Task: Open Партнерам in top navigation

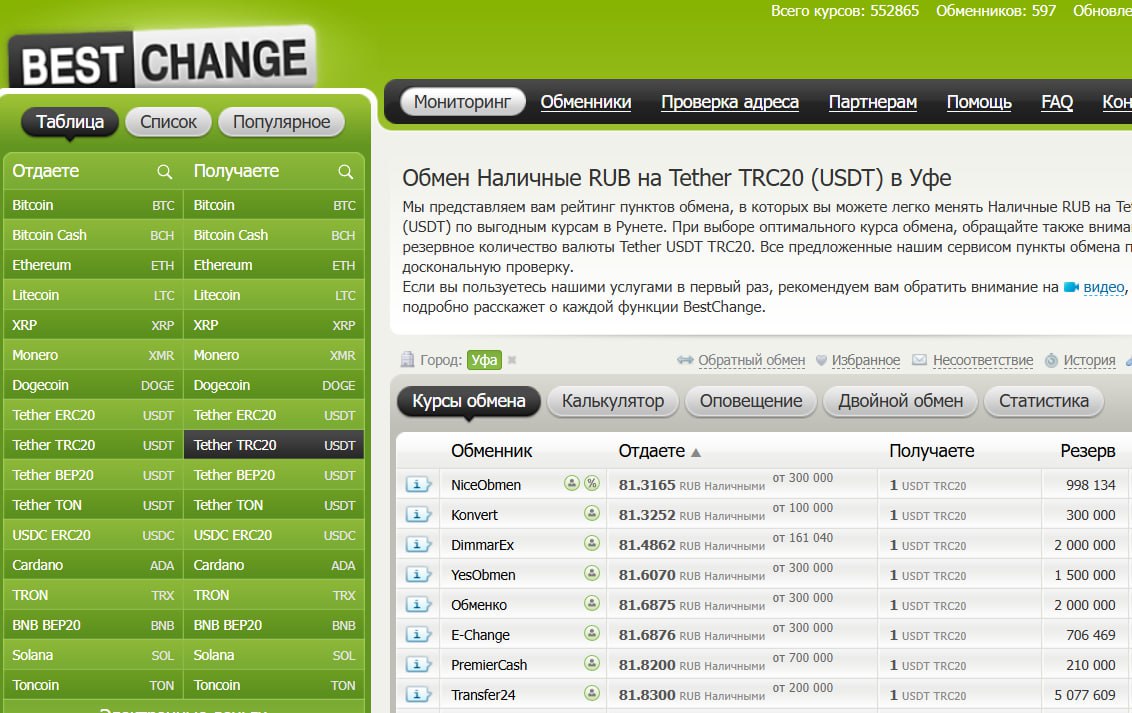Action: coord(873,102)
